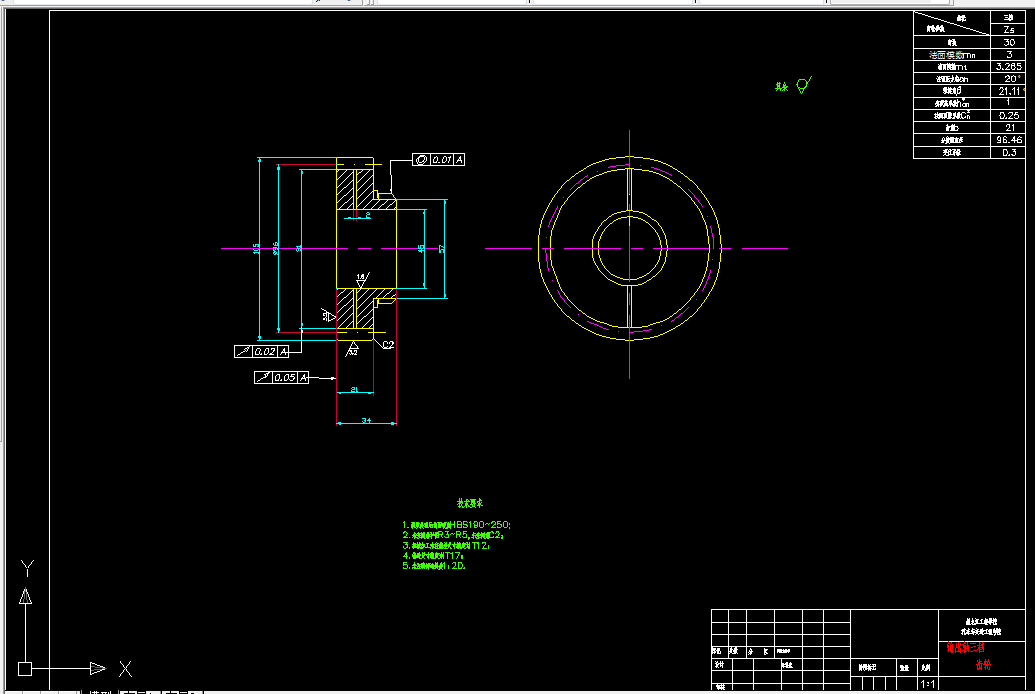Select the 法面模数 mn table label
Image resolution: width=1035 pixels, height=694 pixels.
[952, 55]
